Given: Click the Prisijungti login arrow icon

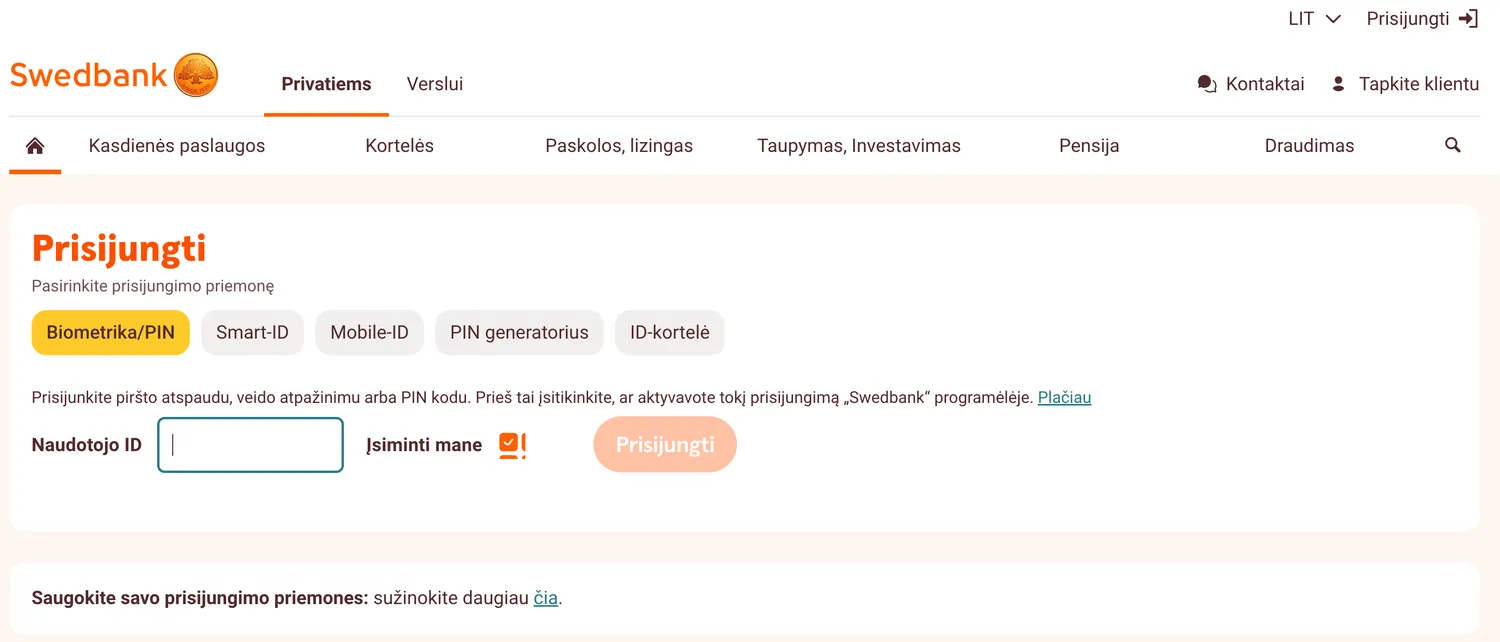Looking at the screenshot, I should (1468, 17).
